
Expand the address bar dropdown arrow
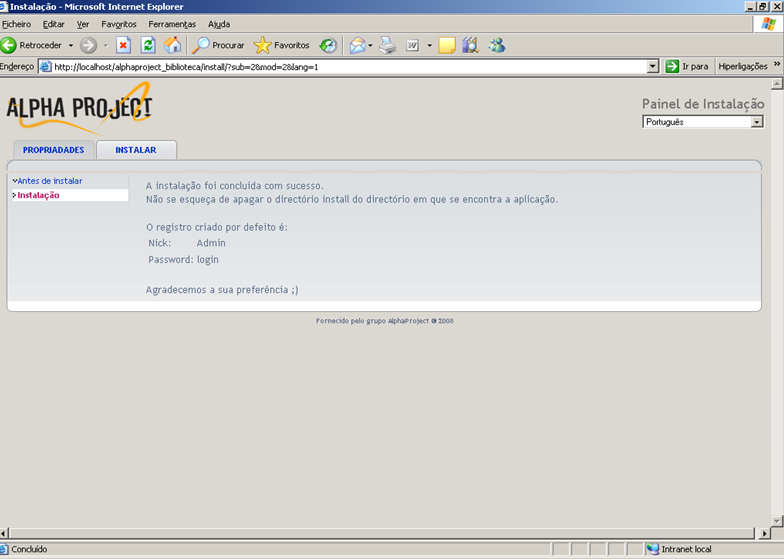coord(652,66)
